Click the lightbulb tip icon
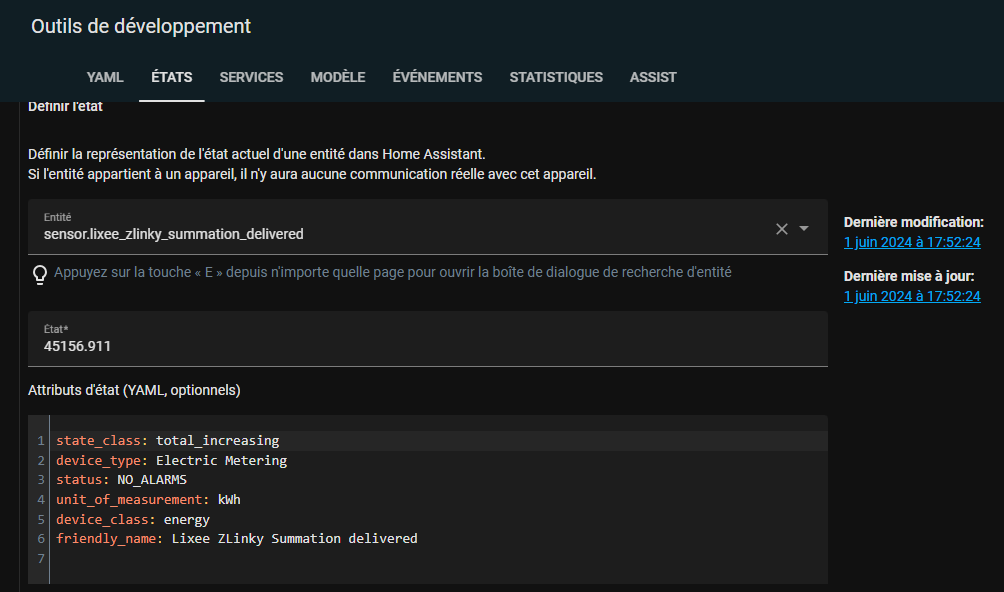The width and height of the screenshot is (1004, 592). (40, 274)
